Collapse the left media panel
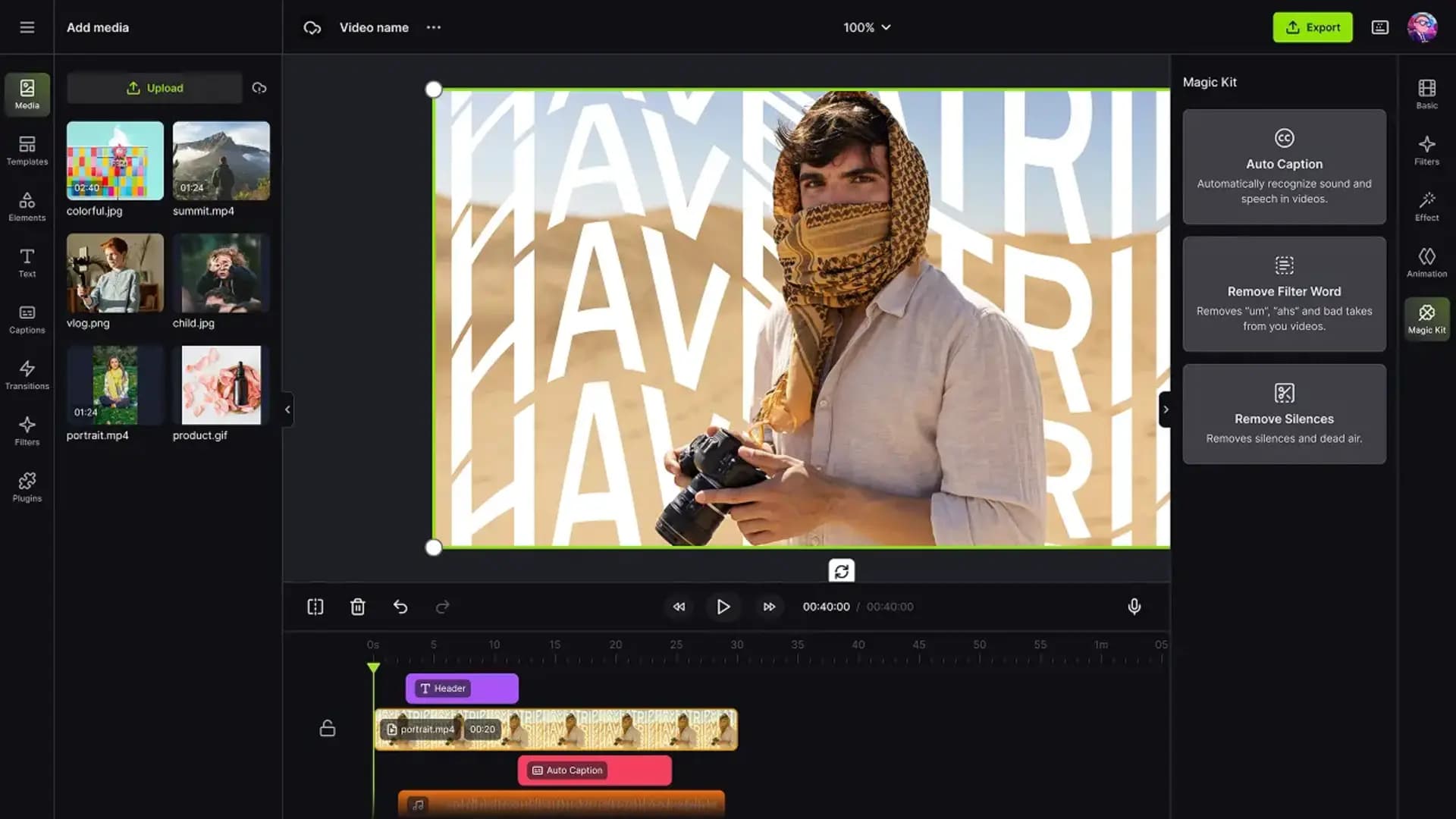 coord(287,409)
